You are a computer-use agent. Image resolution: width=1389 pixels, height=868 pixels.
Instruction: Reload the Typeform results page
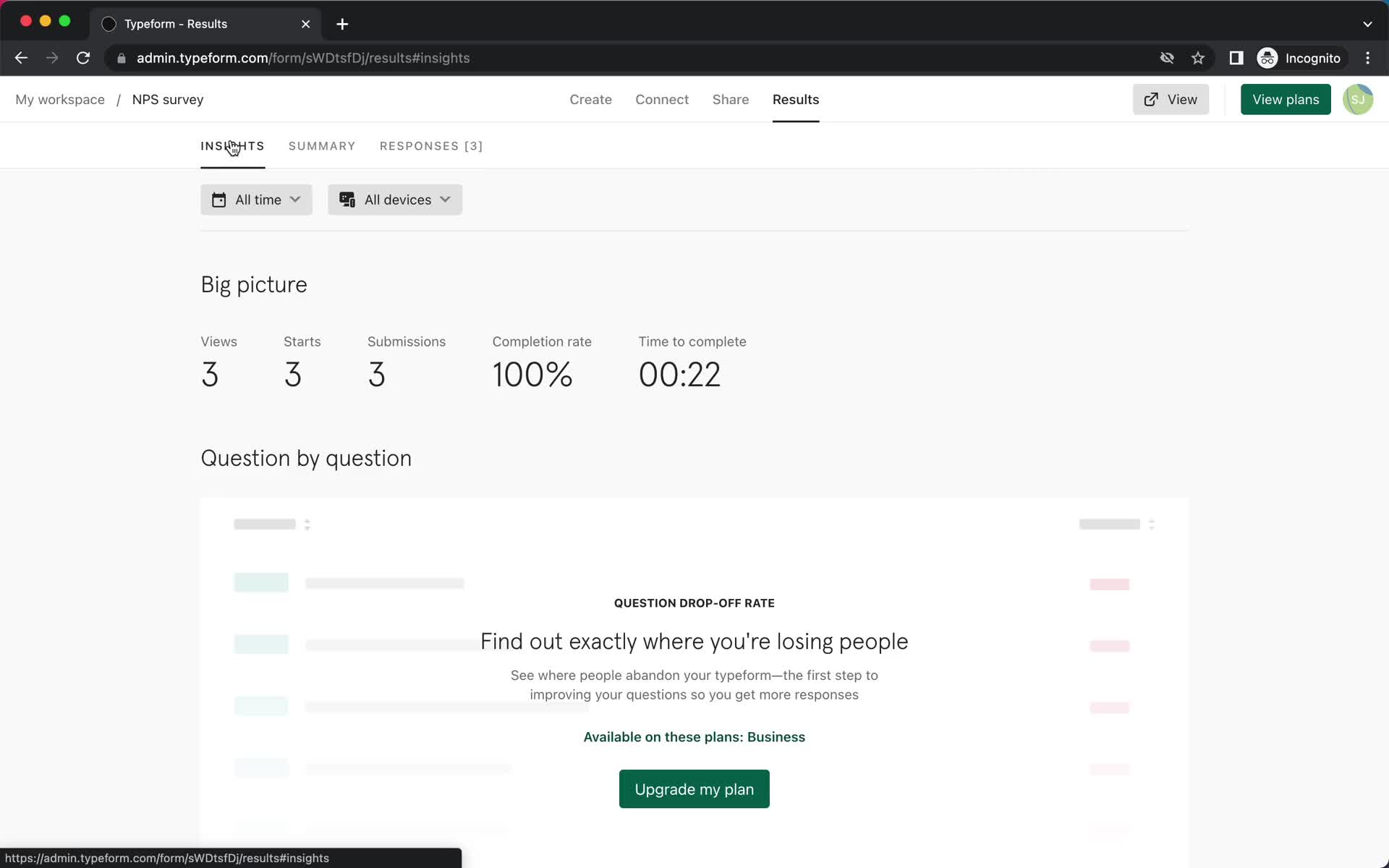tap(83, 58)
